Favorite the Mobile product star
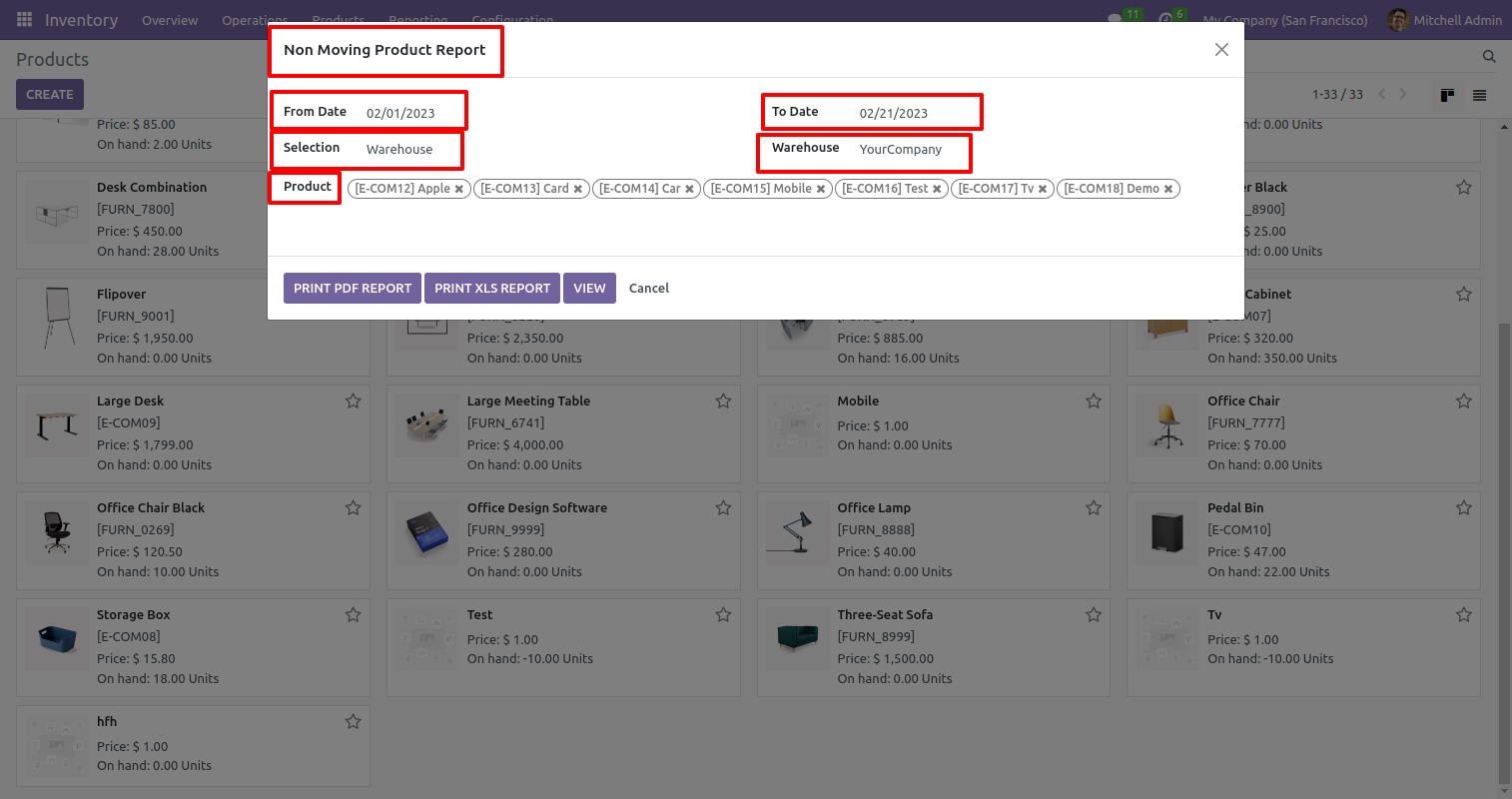The height and width of the screenshot is (799, 1512). pos(1094,400)
